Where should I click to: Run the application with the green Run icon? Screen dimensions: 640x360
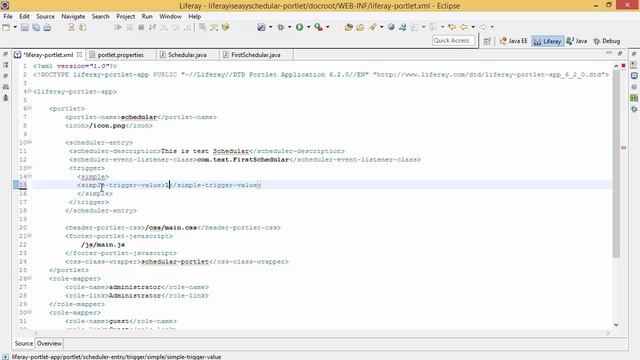pyautogui.click(x=300, y=27)
